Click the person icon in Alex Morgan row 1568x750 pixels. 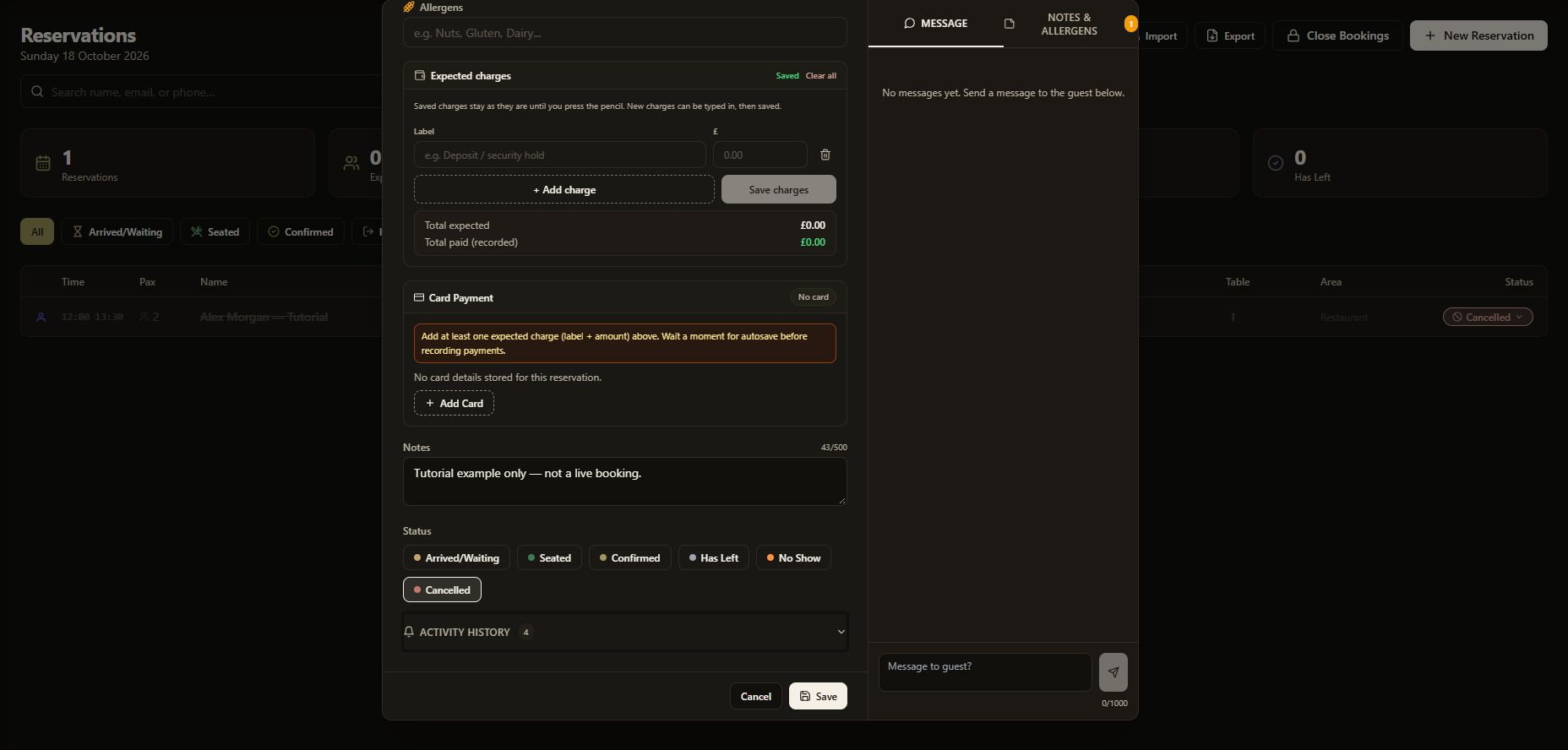pos(41,318)
